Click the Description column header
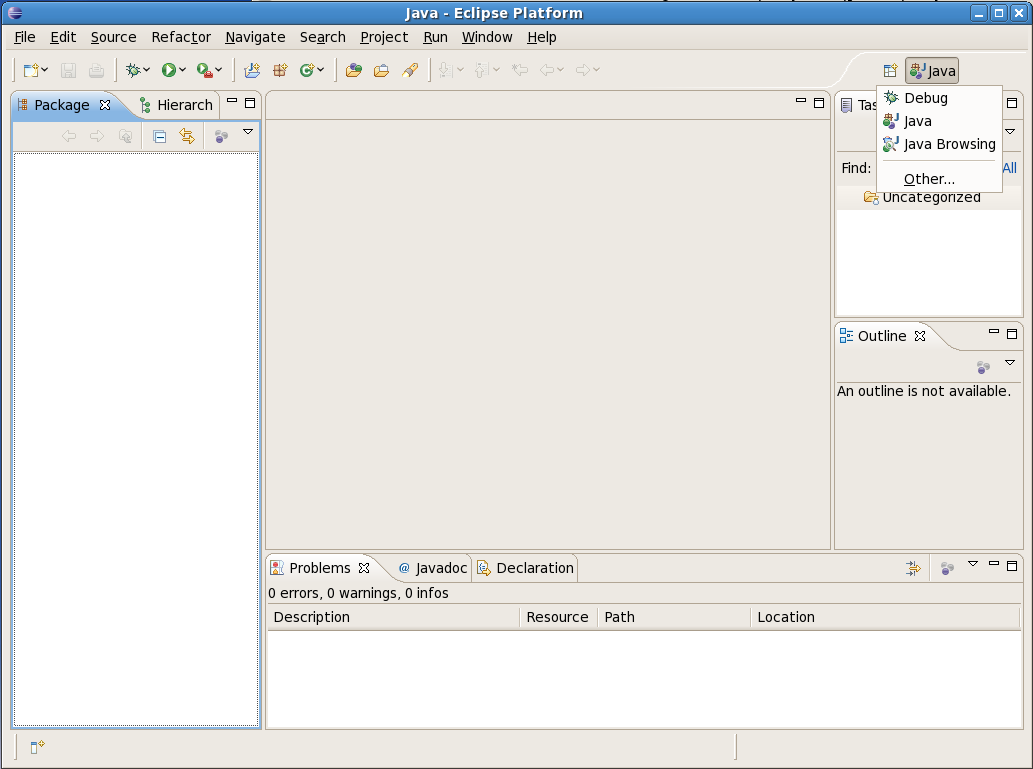This screenshot has height=769, width=1033. click(312, 617)
